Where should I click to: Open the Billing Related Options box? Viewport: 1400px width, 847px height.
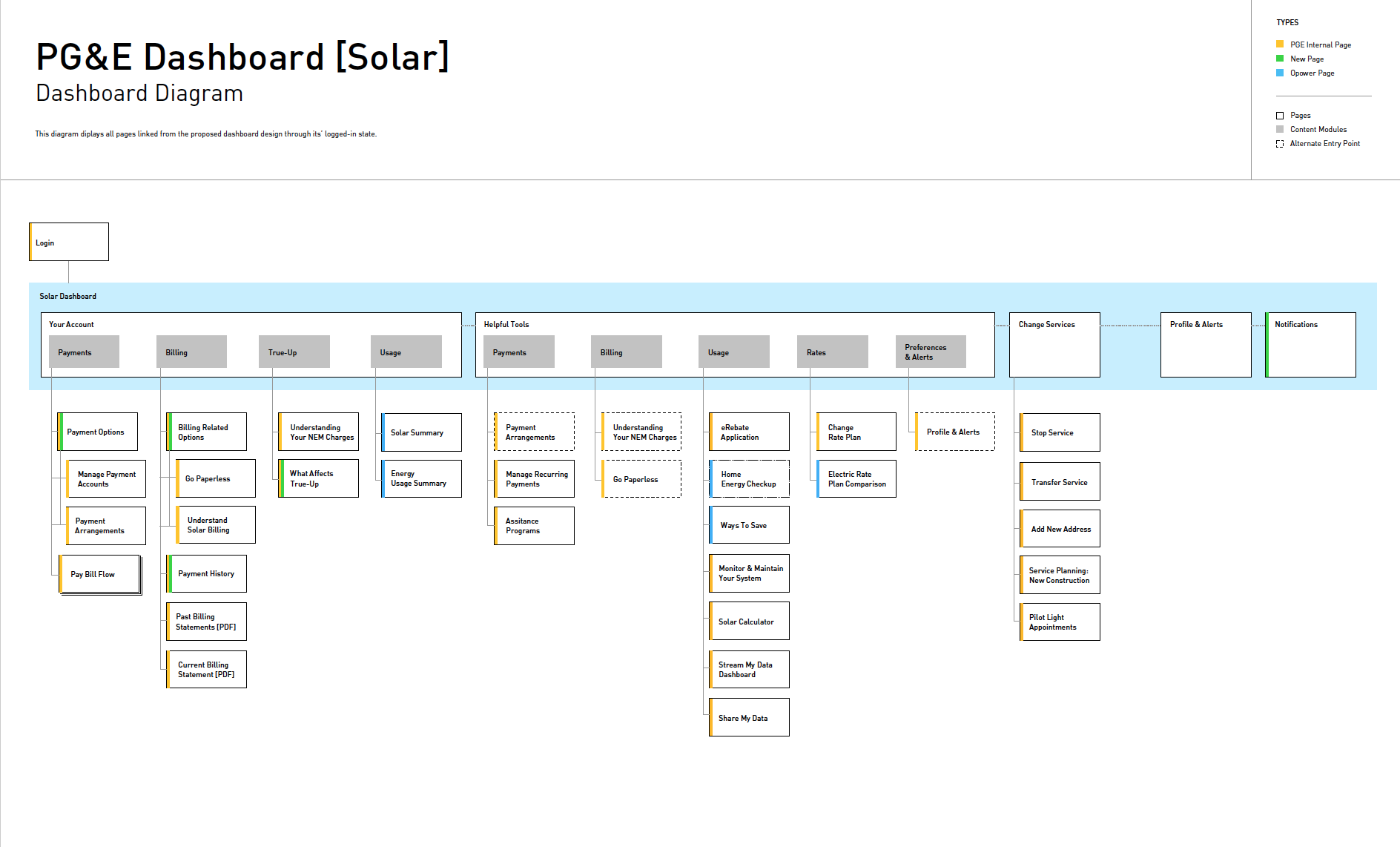pos(207,432)
